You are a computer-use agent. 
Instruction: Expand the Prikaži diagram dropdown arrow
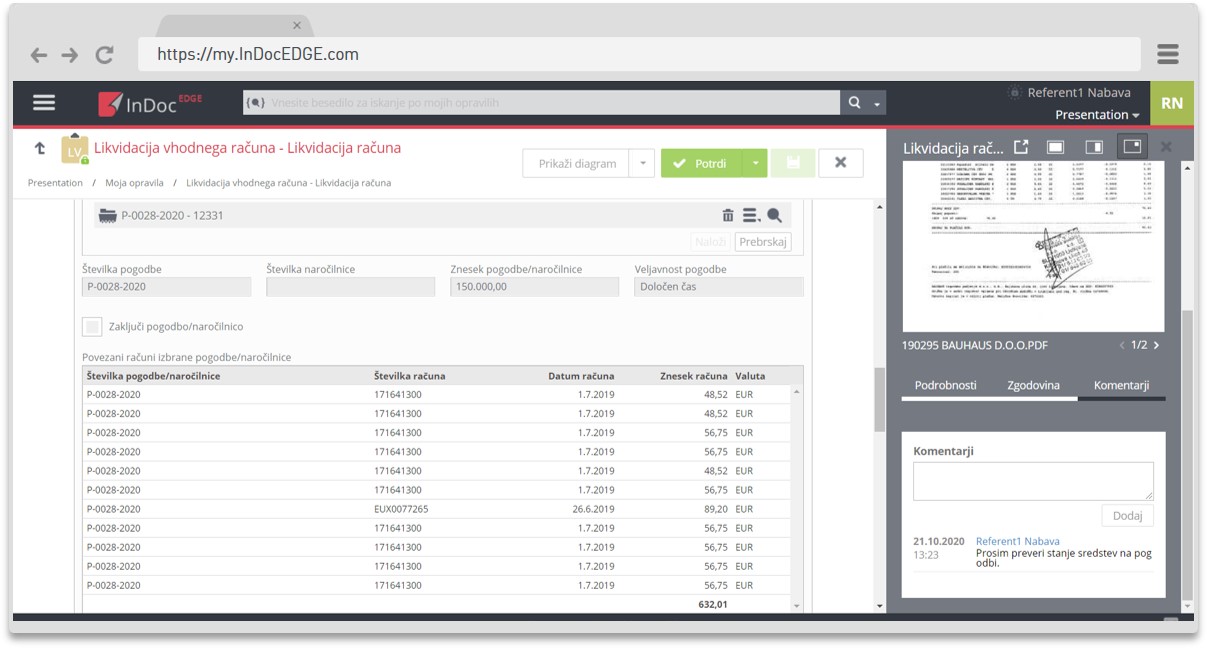pyautogui.click(x=643, y=163)
